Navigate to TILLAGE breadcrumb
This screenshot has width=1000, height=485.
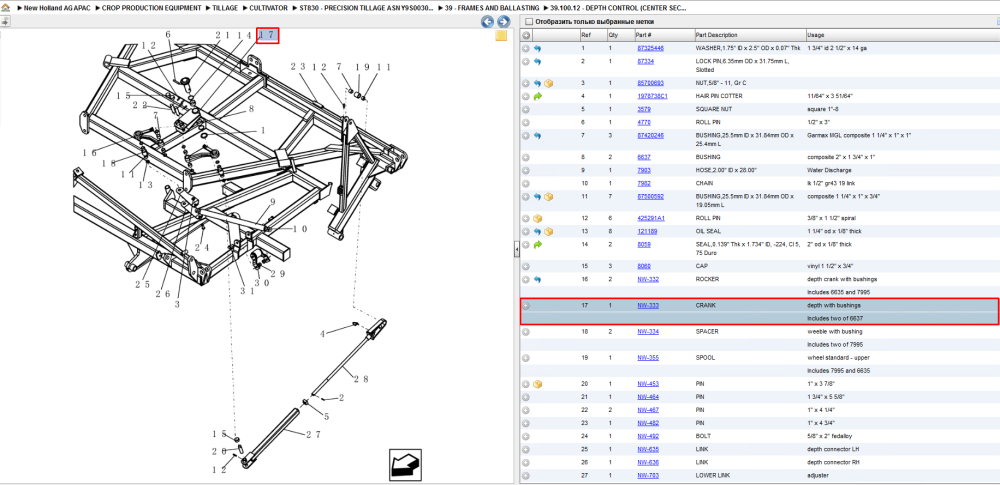tap(224, 8)
